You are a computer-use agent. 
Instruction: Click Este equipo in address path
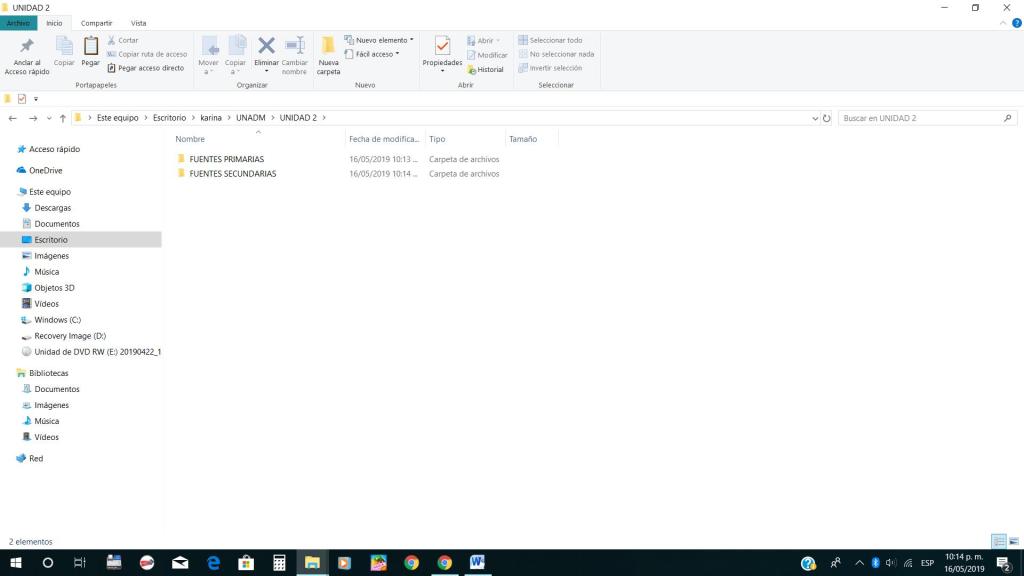(x=118, y=118)
